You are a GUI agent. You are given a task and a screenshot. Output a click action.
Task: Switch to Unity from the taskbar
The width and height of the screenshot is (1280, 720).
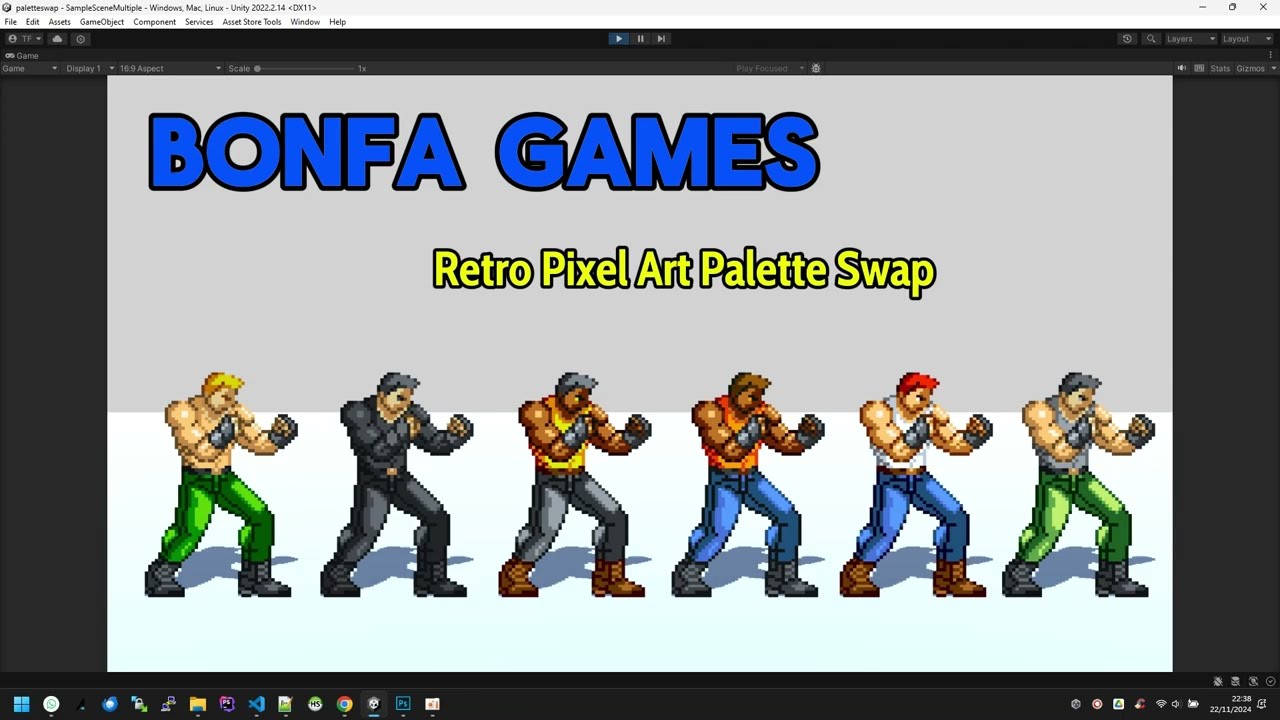click(374, 704)
